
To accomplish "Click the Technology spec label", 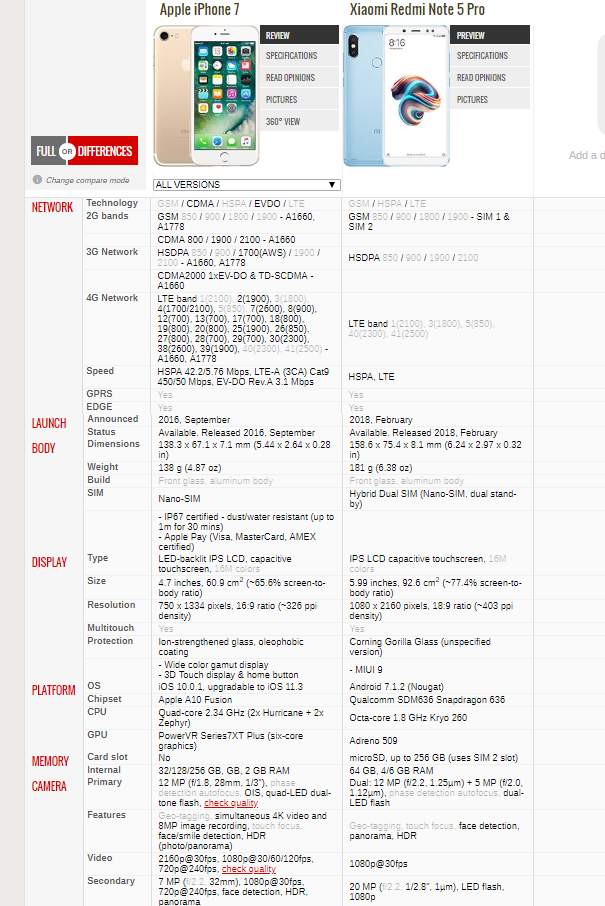I will point(112,203).
